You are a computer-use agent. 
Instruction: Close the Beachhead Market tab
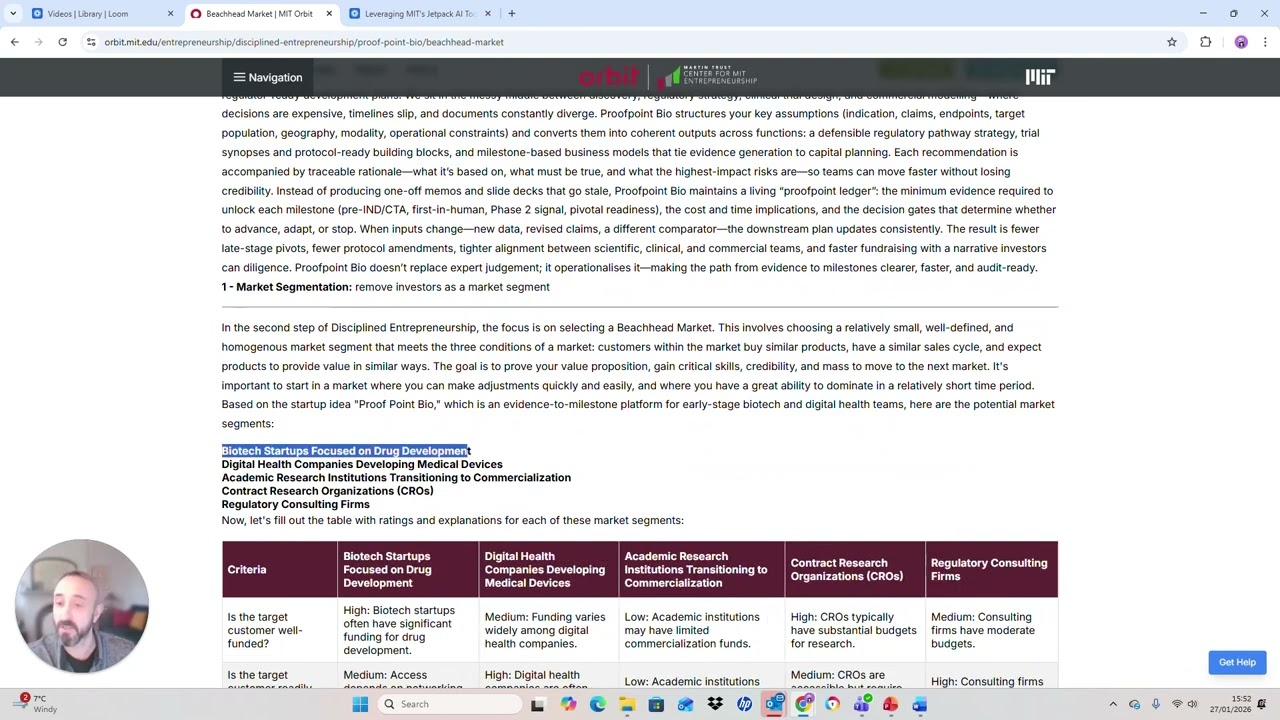(329, 14)
